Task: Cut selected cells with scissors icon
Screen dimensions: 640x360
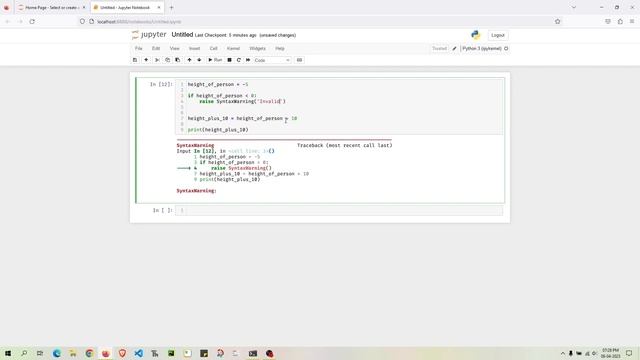Action: pos(157,60)
